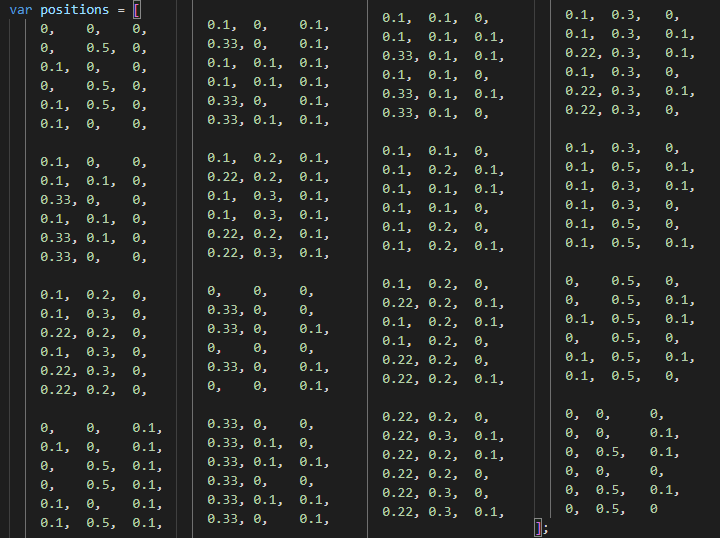The width and height of the screenshot is (720, 538).
Task: Click the bottom row of the first column
Action: pyautogui.click(x=101, y=522)
